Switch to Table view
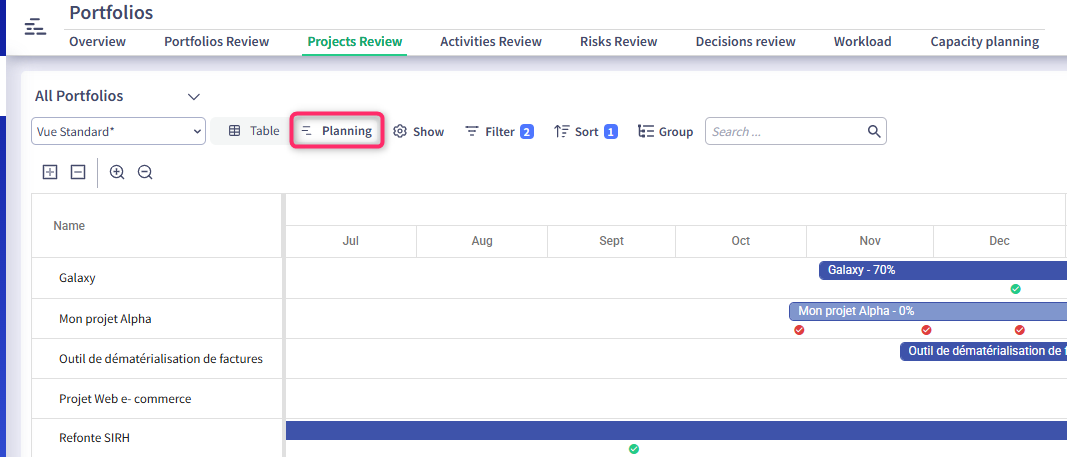Viewport: 1067px width, 457px height. tap(254, 131)
